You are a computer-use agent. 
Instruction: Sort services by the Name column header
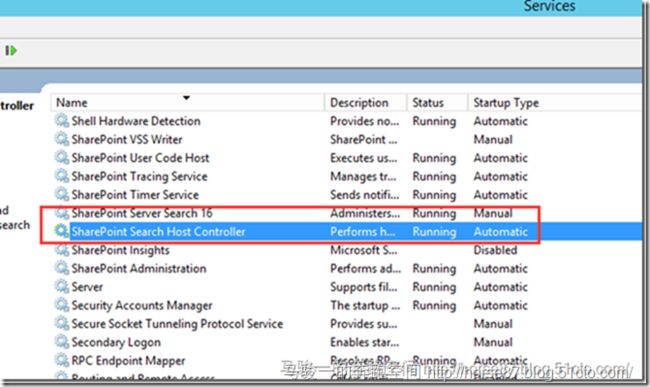(187, 102)
